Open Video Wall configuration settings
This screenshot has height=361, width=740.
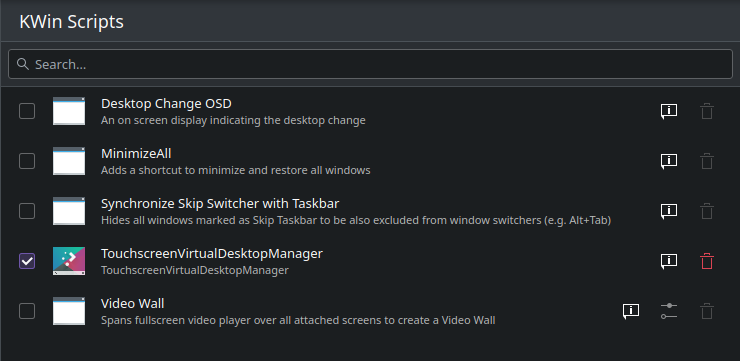pos(669,311)
